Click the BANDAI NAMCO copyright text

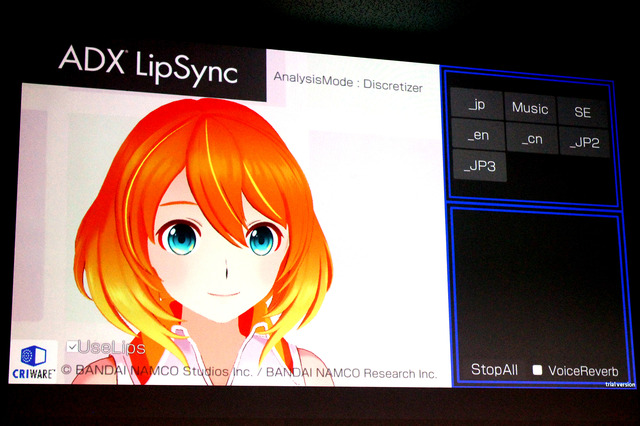(250, 371)
